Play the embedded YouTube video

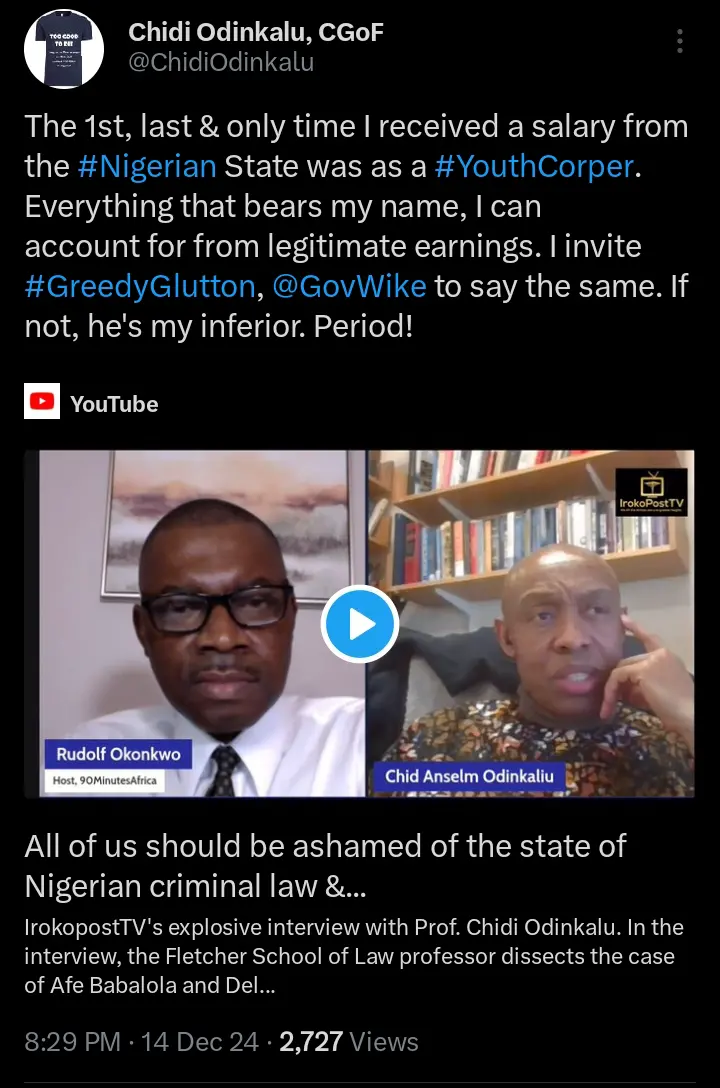point(359,623)
